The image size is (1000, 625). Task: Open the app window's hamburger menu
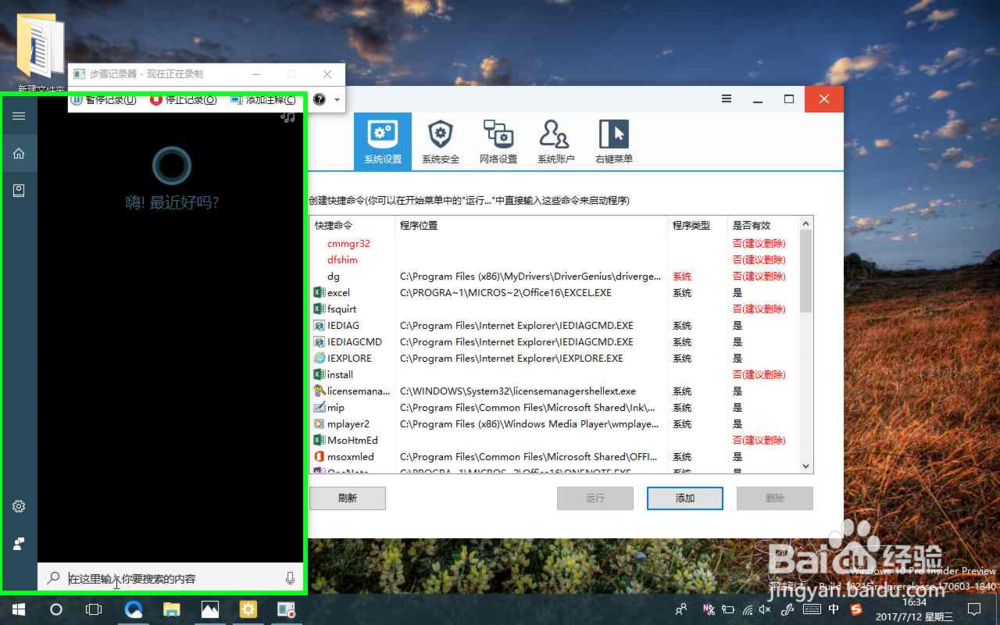pos(725,99)
